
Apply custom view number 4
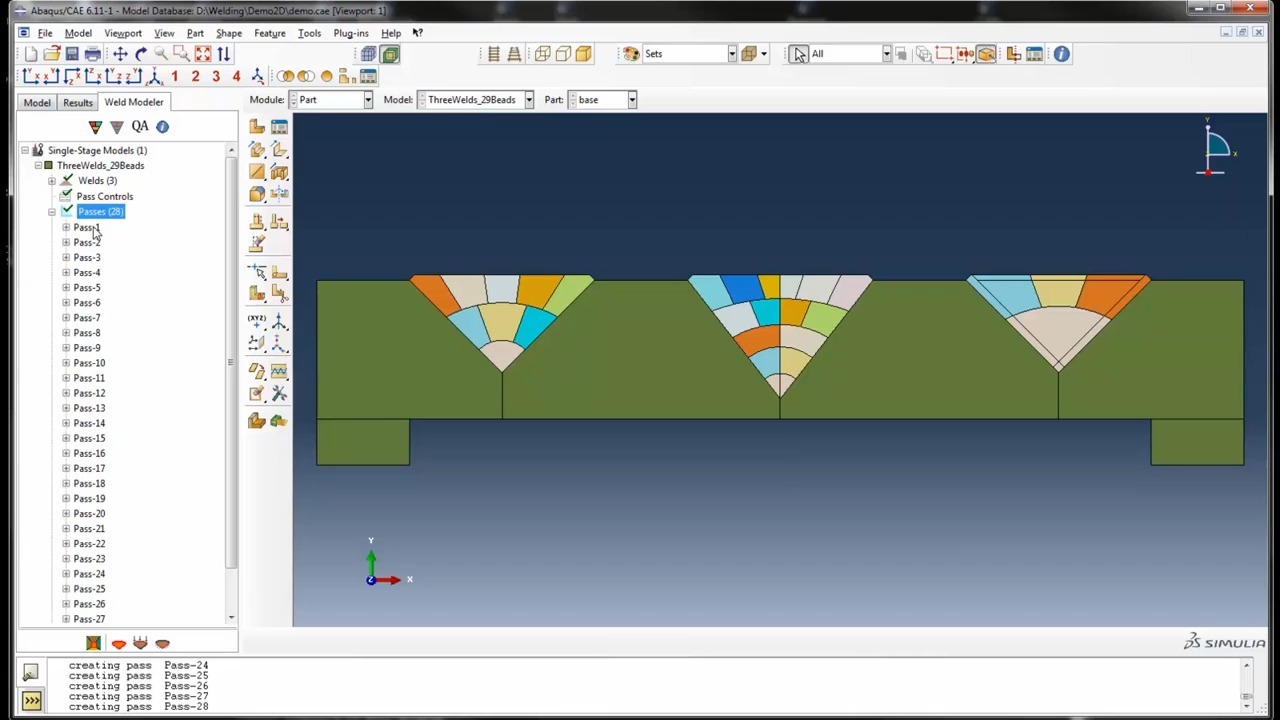tap(236, 77)
